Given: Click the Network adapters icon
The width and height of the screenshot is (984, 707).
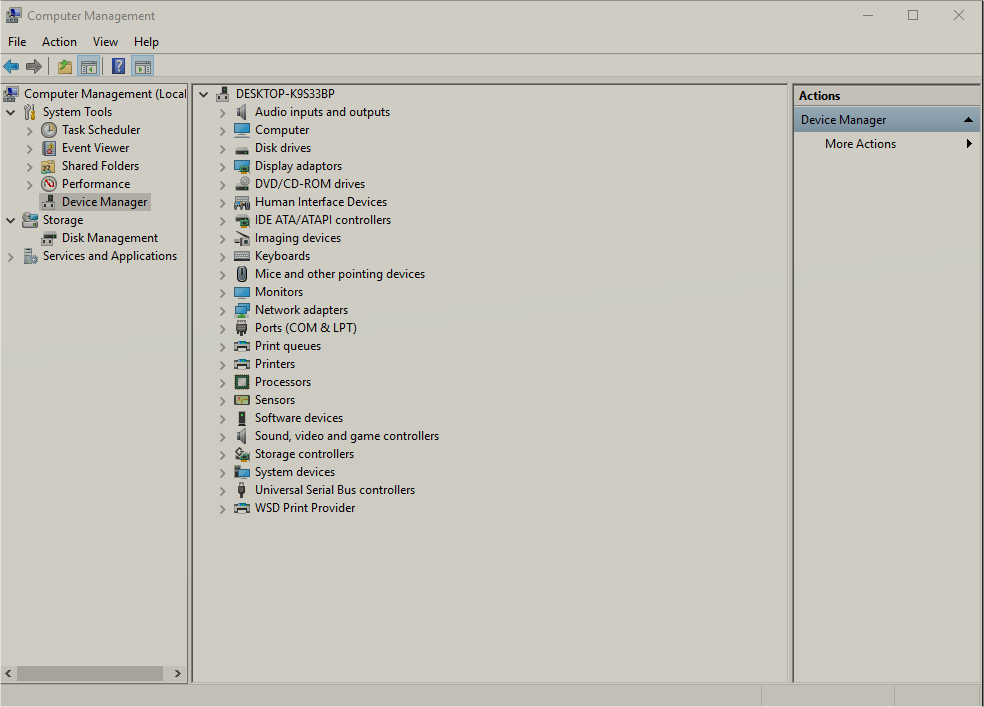Looking at the screenshot, I should (x=242, y=310).
